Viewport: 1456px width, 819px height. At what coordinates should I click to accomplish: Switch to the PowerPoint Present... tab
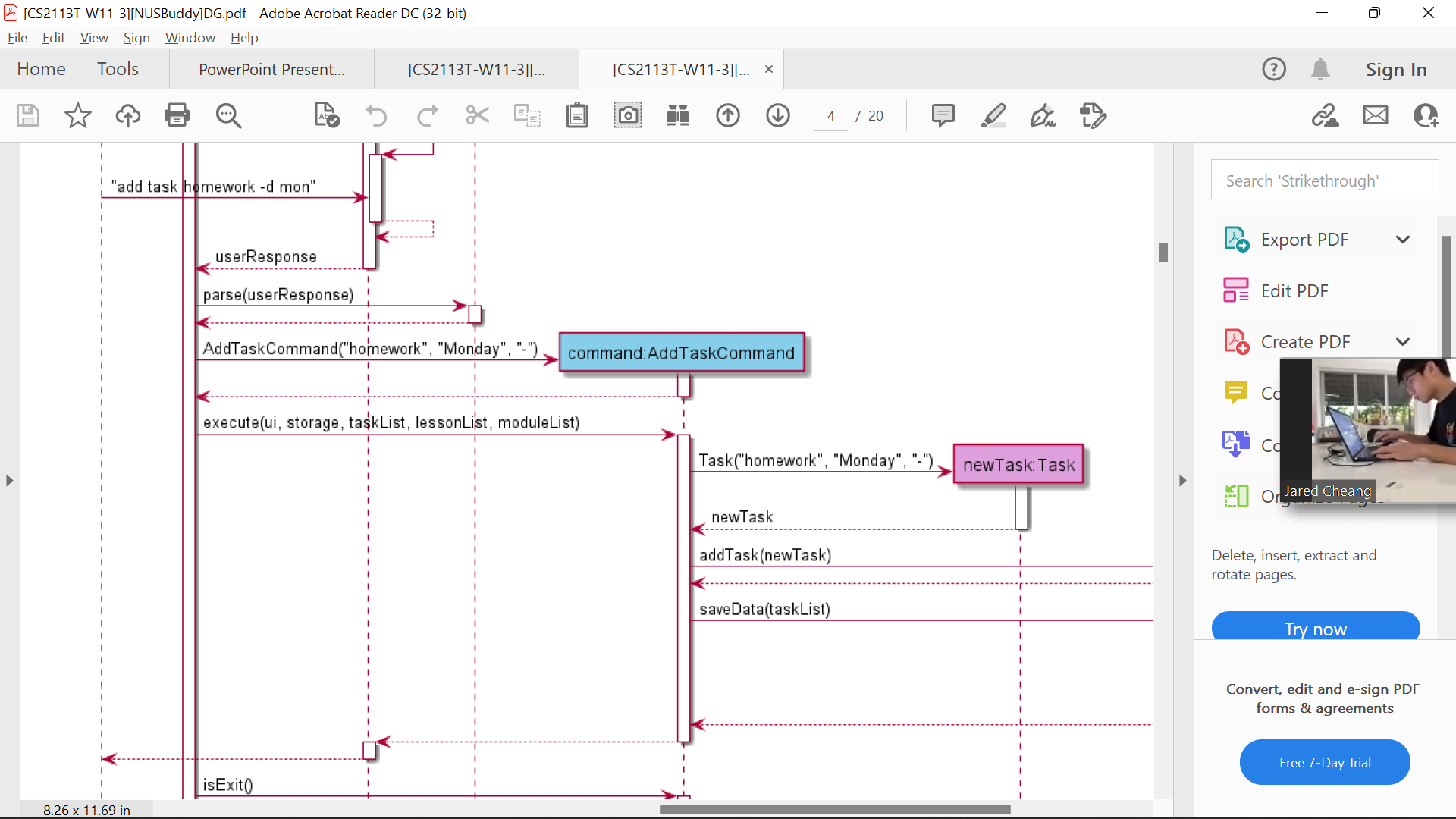click(x=271, y=70)
